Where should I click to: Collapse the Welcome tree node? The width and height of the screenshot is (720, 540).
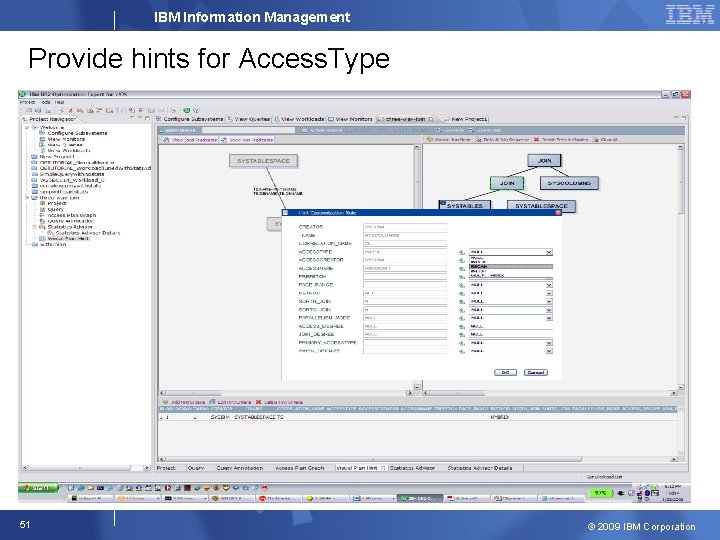tap(27, 127)
